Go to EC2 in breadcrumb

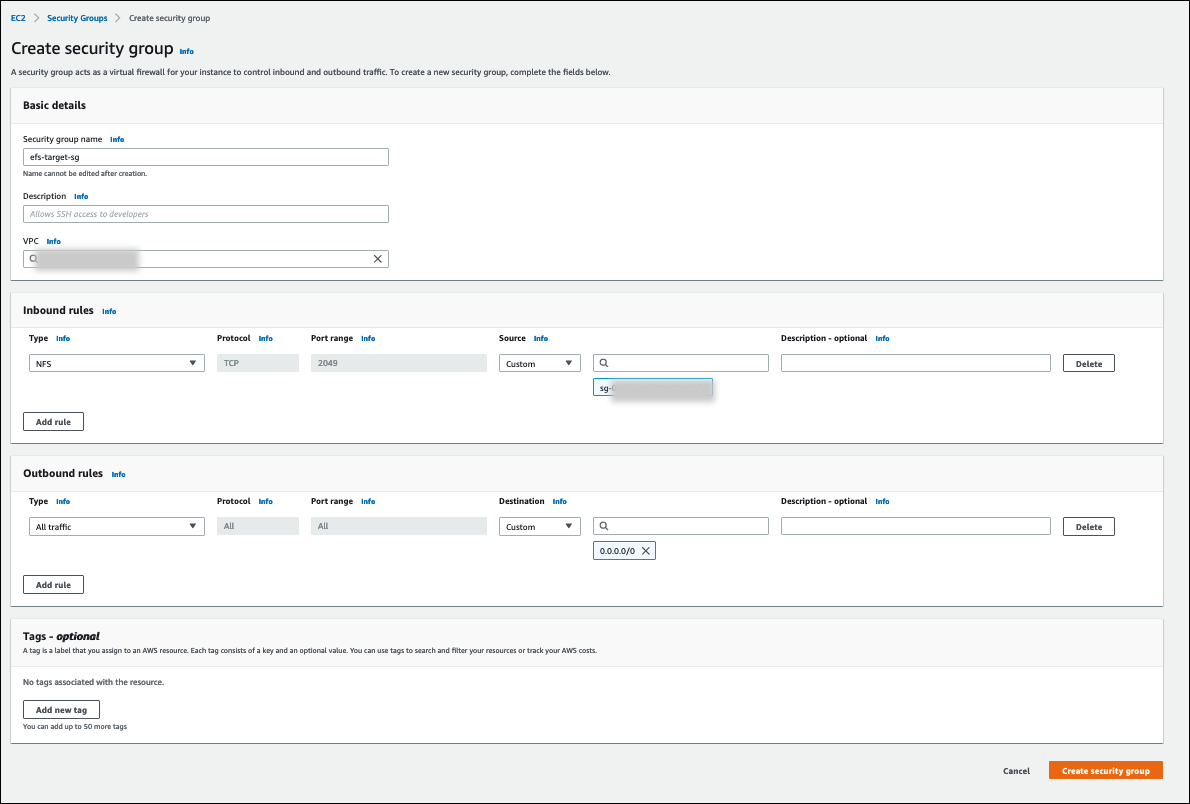[18, 18]
